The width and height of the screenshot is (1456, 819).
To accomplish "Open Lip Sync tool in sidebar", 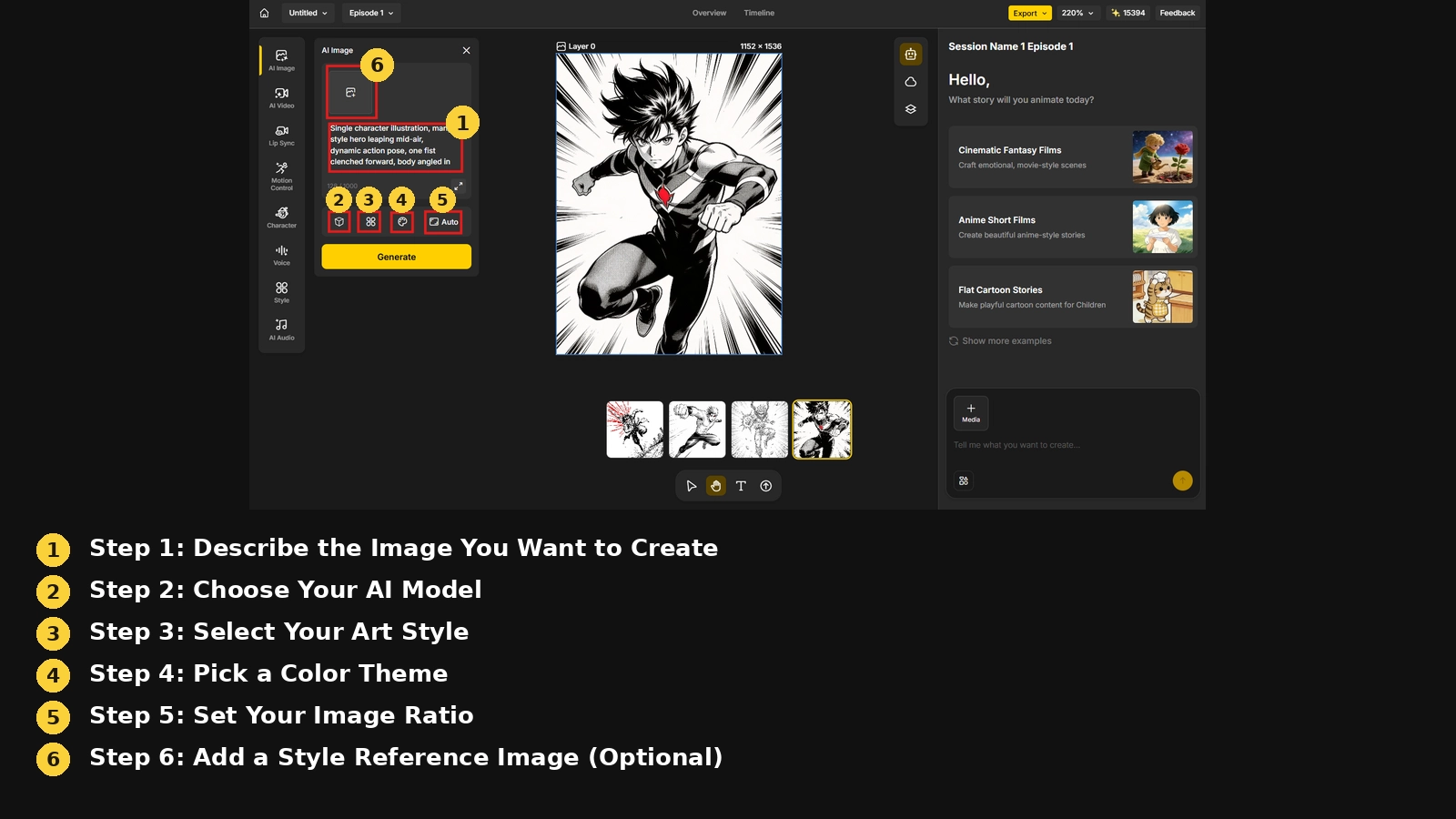I will point(281,135).
